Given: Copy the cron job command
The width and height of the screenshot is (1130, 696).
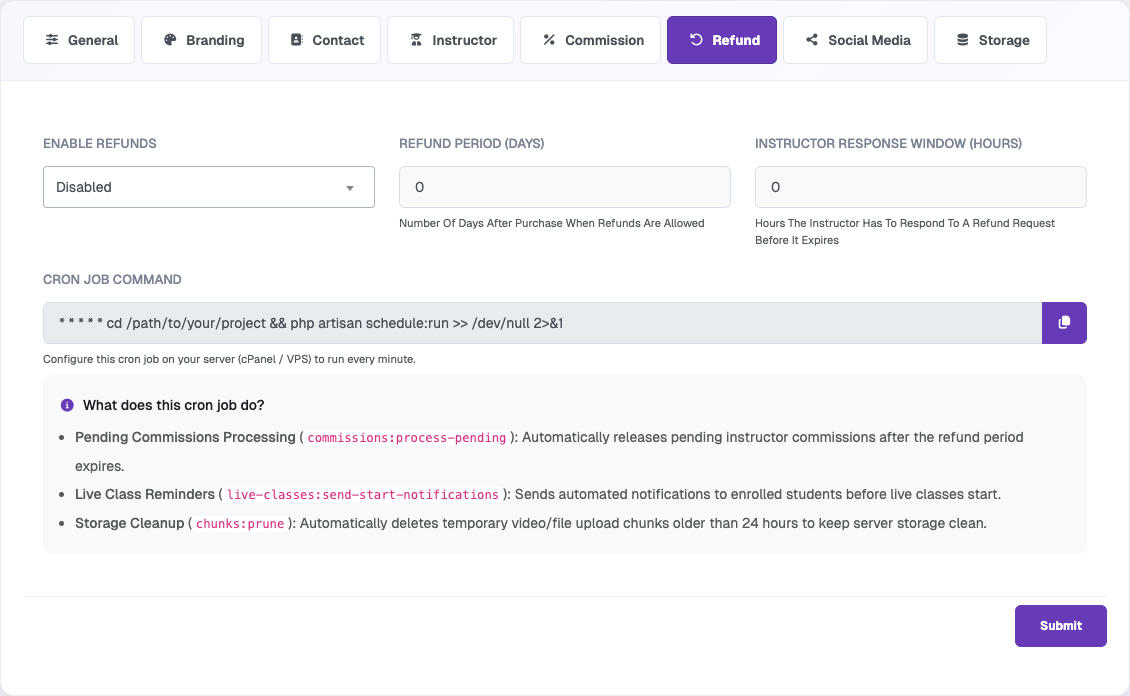Looking at the screenshot, I should click(x=1064, y=323).
